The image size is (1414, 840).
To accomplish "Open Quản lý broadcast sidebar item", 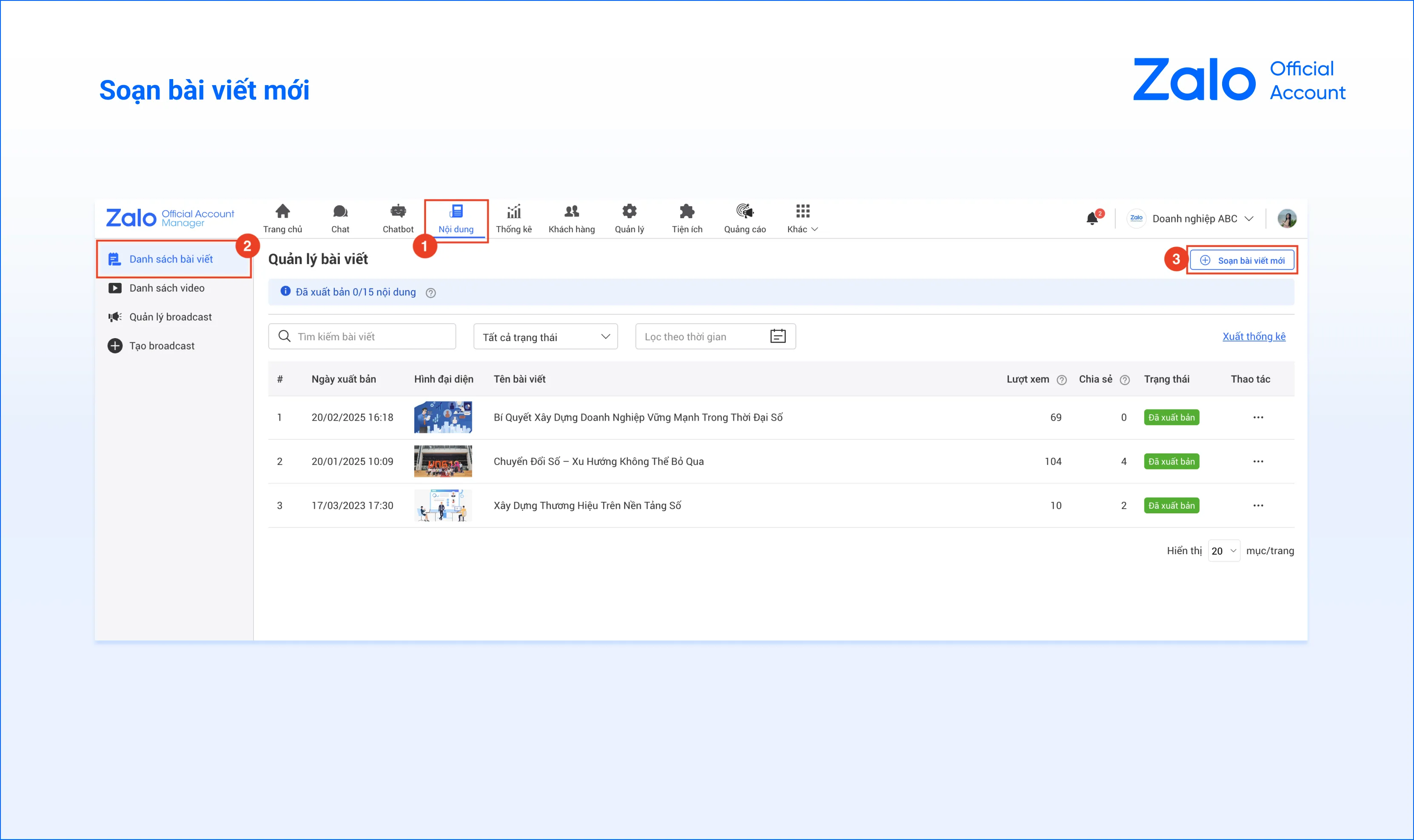I will (x=171, y=317).
